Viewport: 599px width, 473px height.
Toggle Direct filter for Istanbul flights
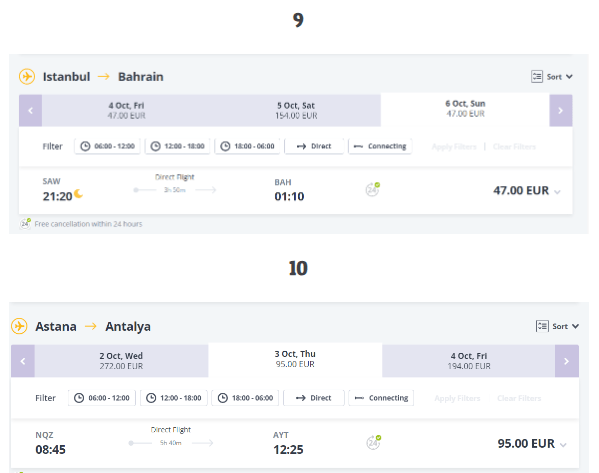[x=314, y=146]
